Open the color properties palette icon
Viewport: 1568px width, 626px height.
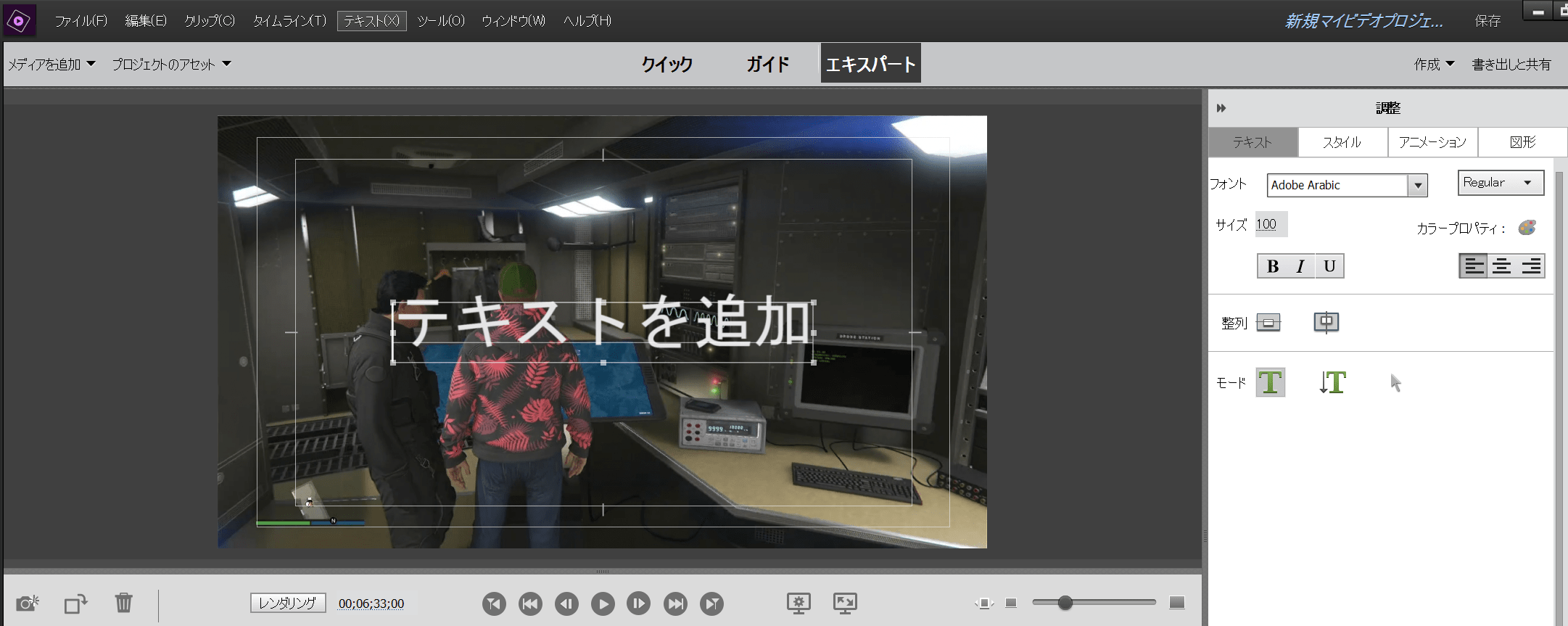point(1527,228)
